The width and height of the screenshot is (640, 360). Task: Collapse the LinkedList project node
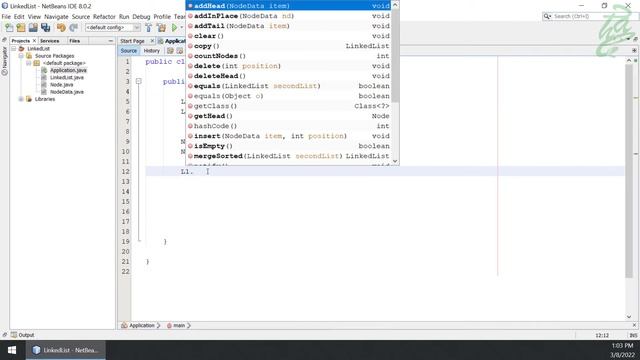(x=14, y=49)
